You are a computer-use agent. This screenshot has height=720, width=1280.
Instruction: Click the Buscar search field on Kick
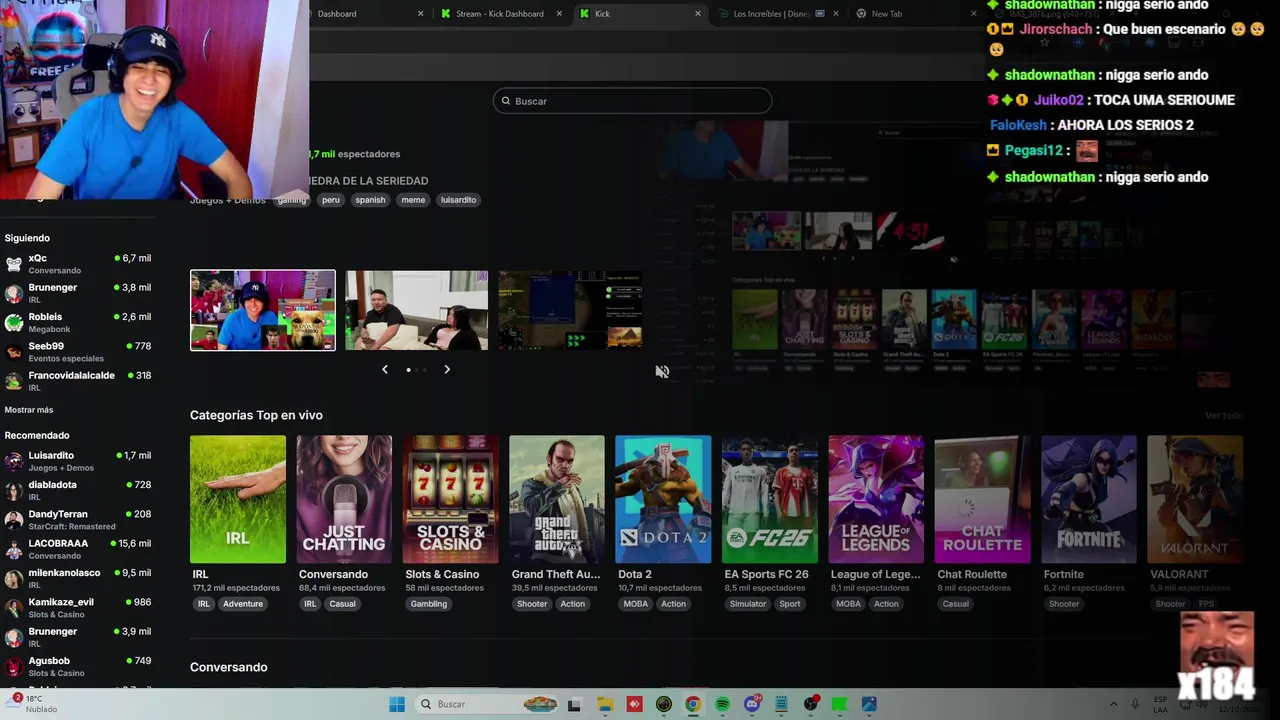click(632, 101)
